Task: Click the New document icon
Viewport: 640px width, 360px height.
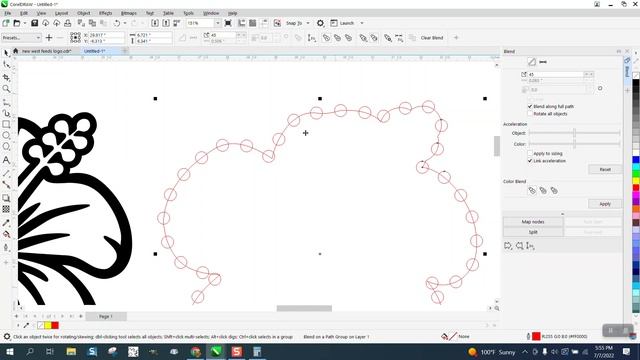Action: [6, 23]
